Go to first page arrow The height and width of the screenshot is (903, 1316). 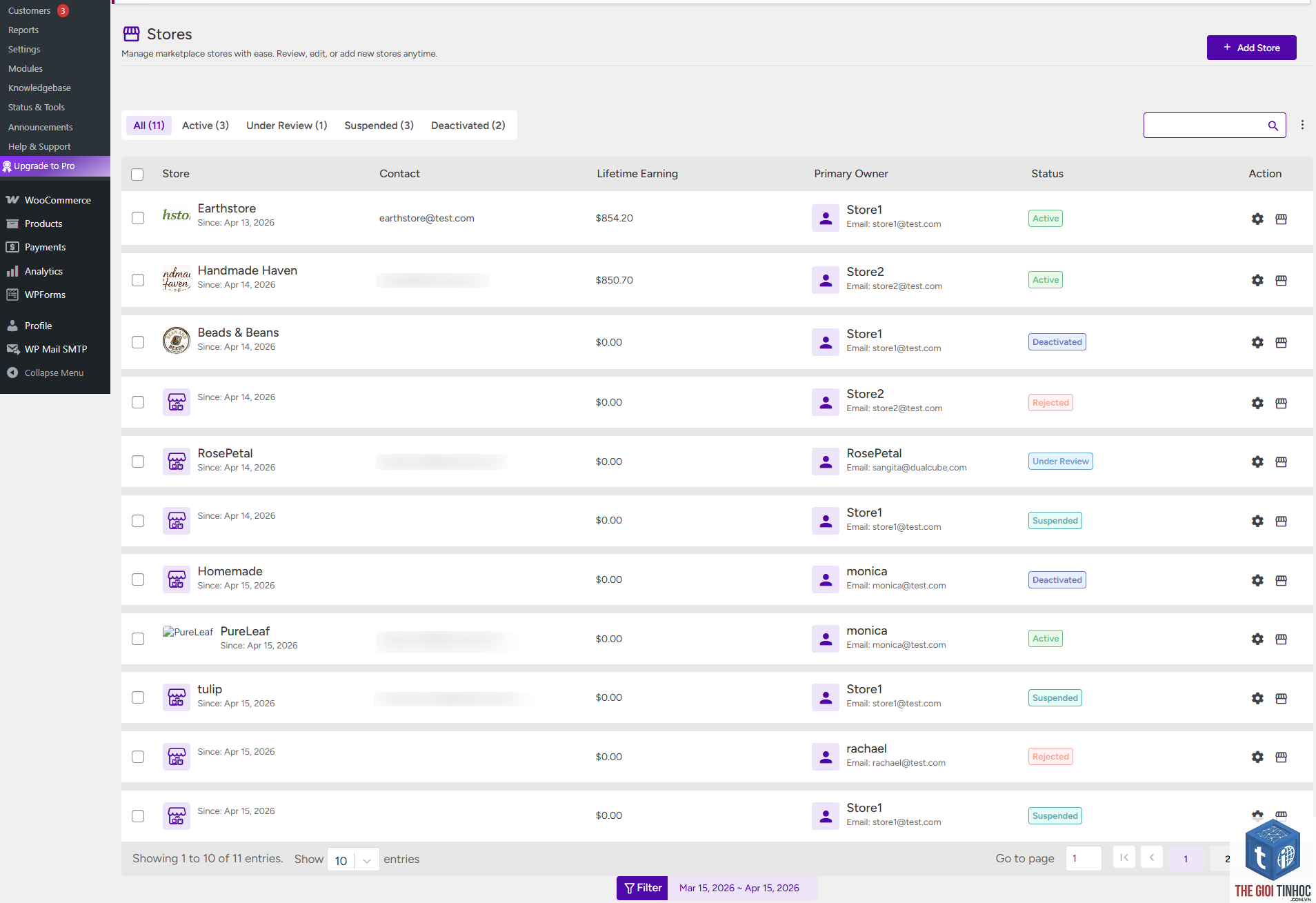click(1124, 857)
